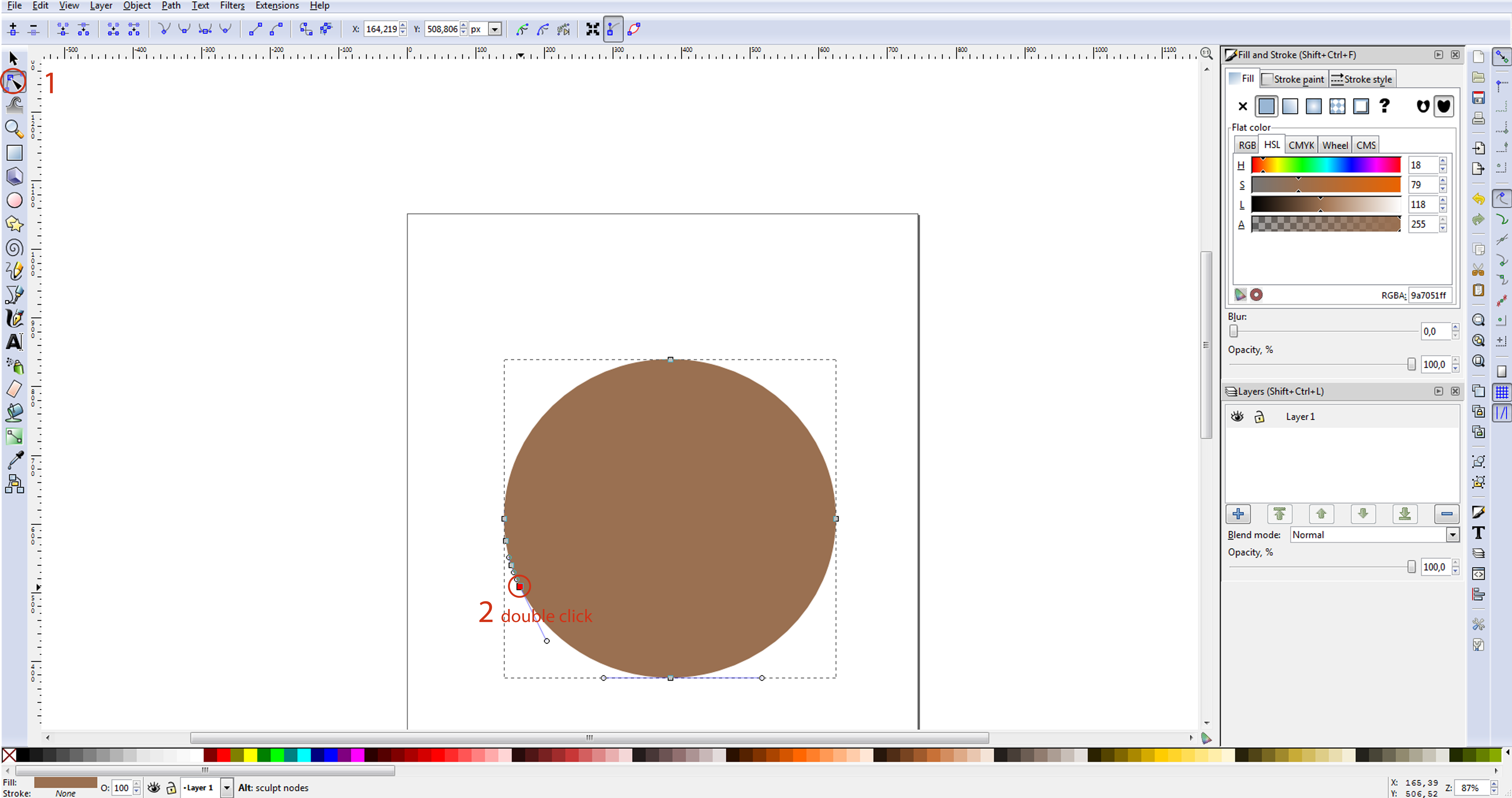Toggle Layer 1 lock in Layers panel
Viewport: 1512px width, 798px height.
click(x=1259, y=417)
